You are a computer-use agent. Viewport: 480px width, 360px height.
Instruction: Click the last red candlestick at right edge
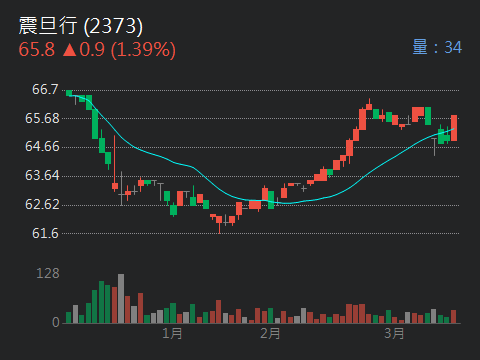454,128
